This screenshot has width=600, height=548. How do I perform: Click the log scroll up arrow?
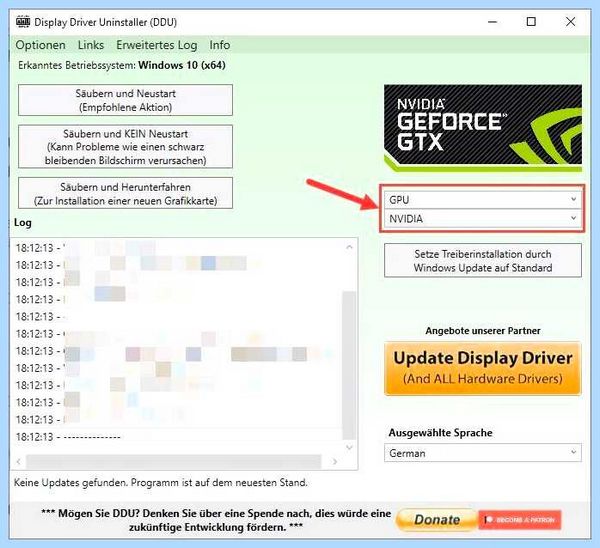[349, 247]
